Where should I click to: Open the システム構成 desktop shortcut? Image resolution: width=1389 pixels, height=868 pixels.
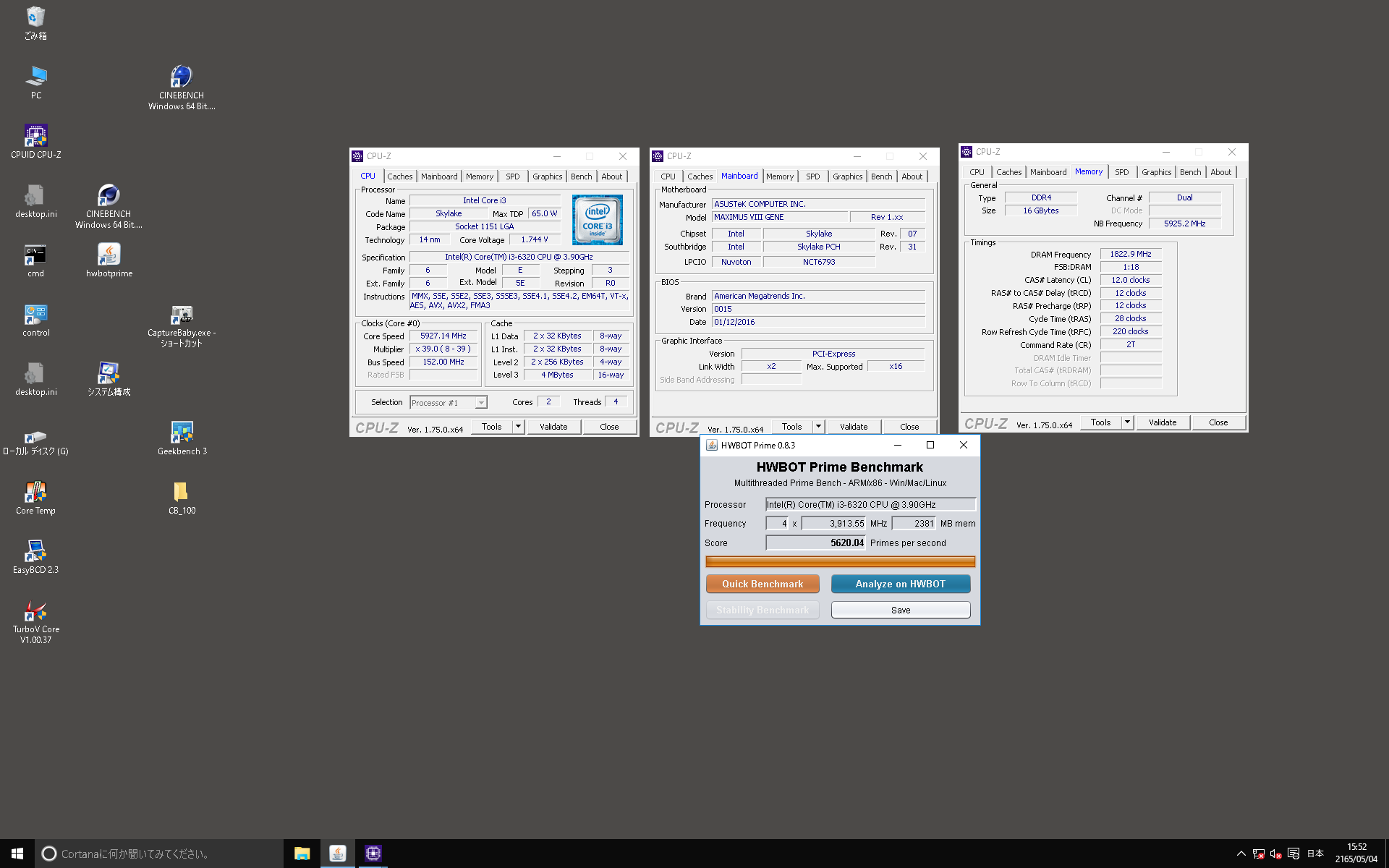(x=109, y=379)
